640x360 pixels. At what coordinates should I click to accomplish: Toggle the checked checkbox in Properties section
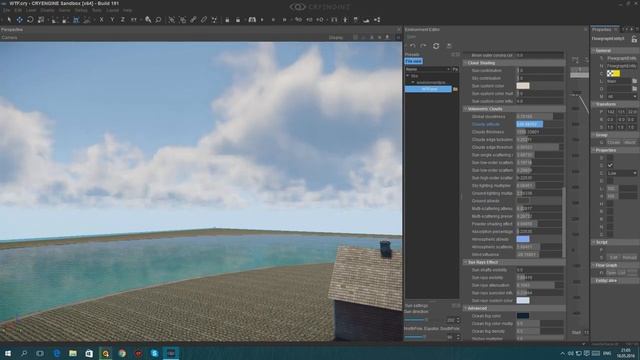pyautogui.click(x=610, y=165)
